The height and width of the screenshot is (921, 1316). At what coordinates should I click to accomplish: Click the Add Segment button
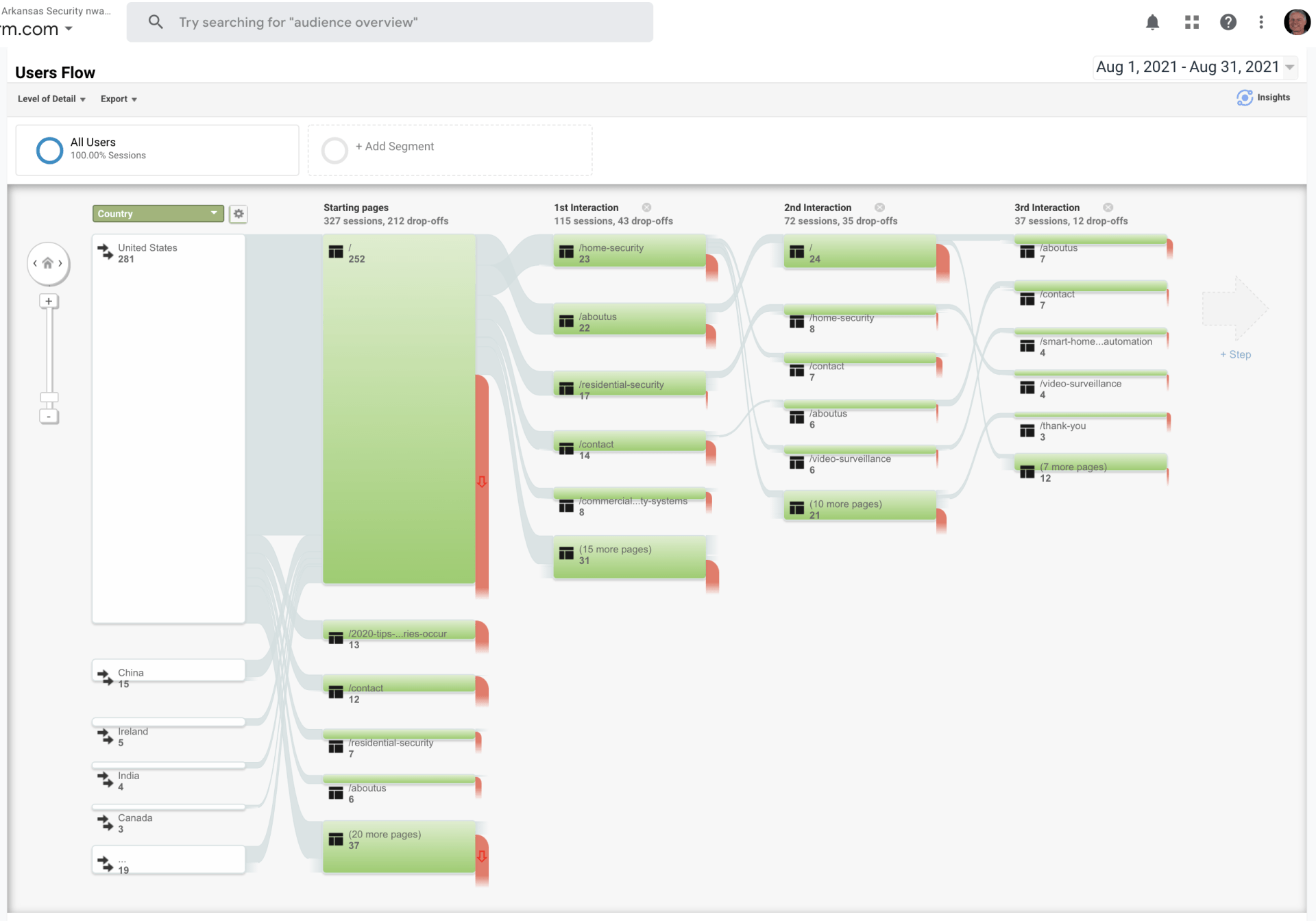(394, 147)
